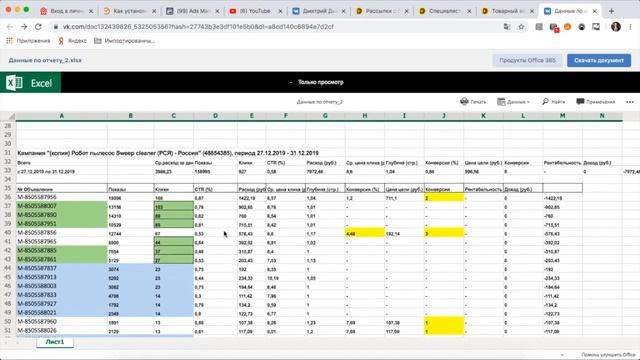Go forward with browser forward arrow
Image resolution: width=640 pixels, height=360 pixels.
[x=24, y=27]
